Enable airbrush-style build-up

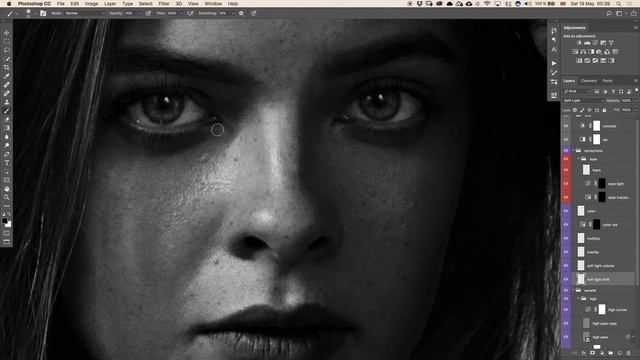click(190, 13)
